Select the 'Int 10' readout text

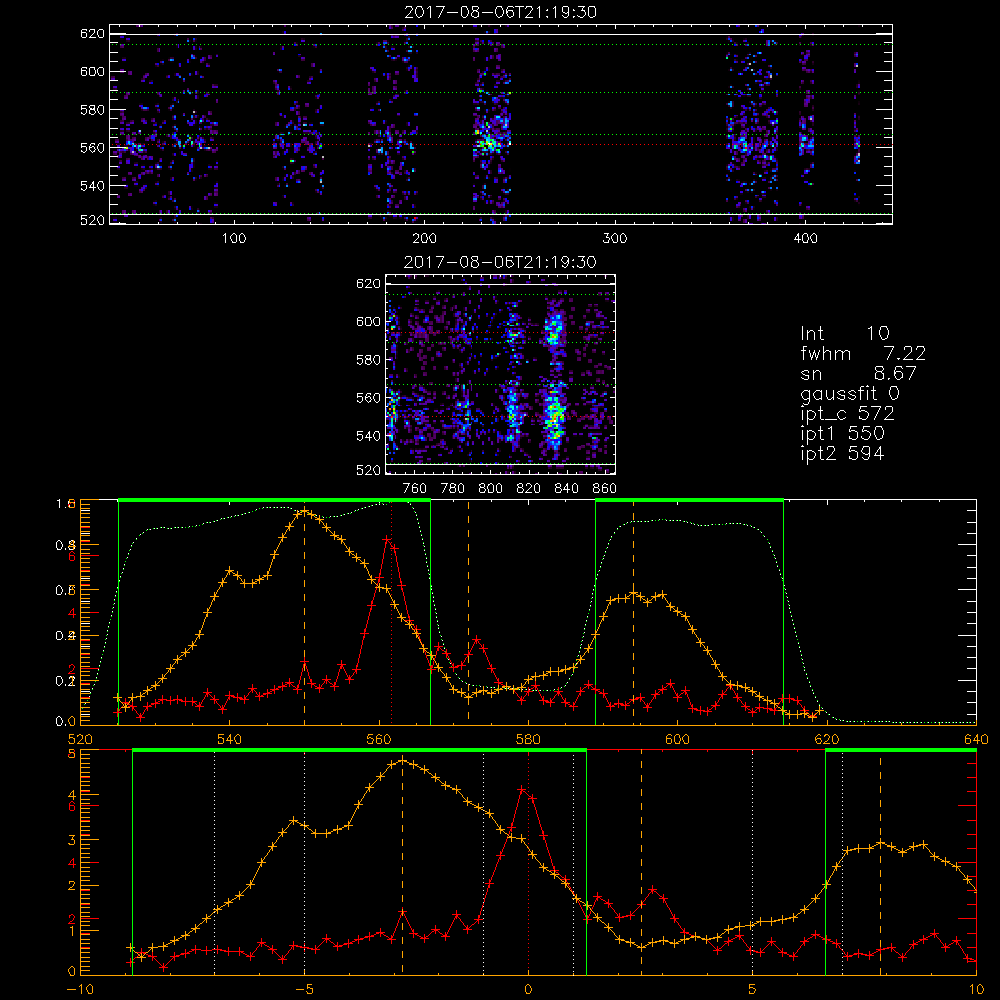tap(844, 333)
